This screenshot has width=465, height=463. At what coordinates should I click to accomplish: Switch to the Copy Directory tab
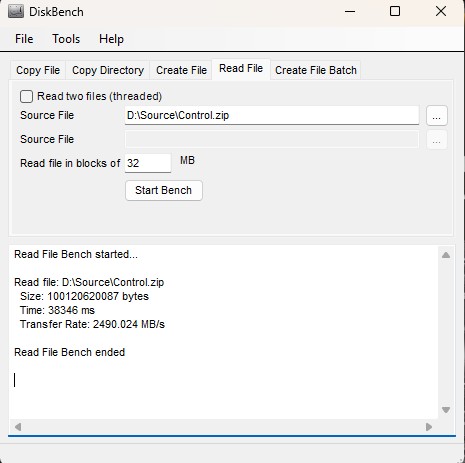108,70
